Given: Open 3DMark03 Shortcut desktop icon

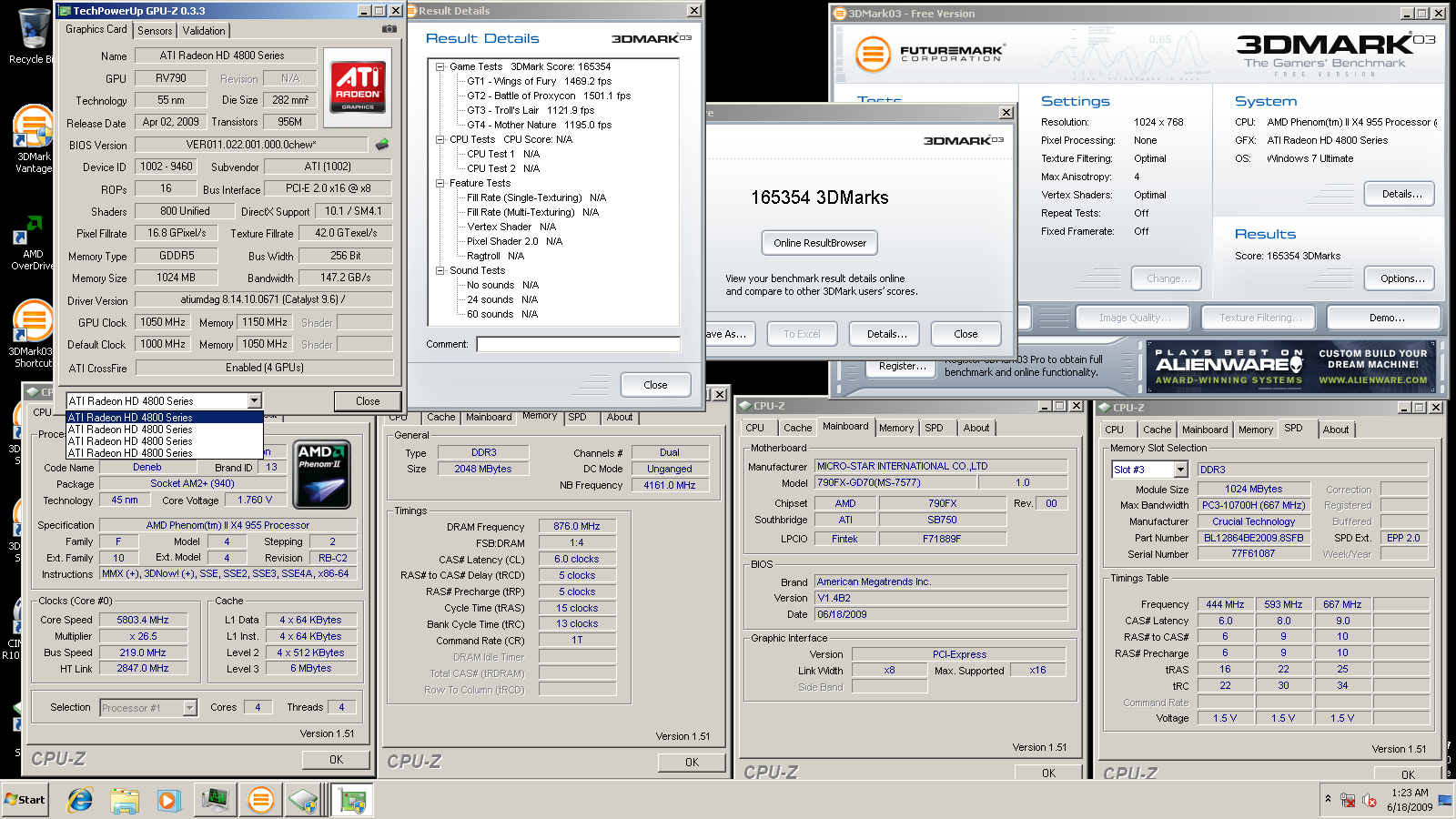Looking at the screenshot, I should click(33, 334).
